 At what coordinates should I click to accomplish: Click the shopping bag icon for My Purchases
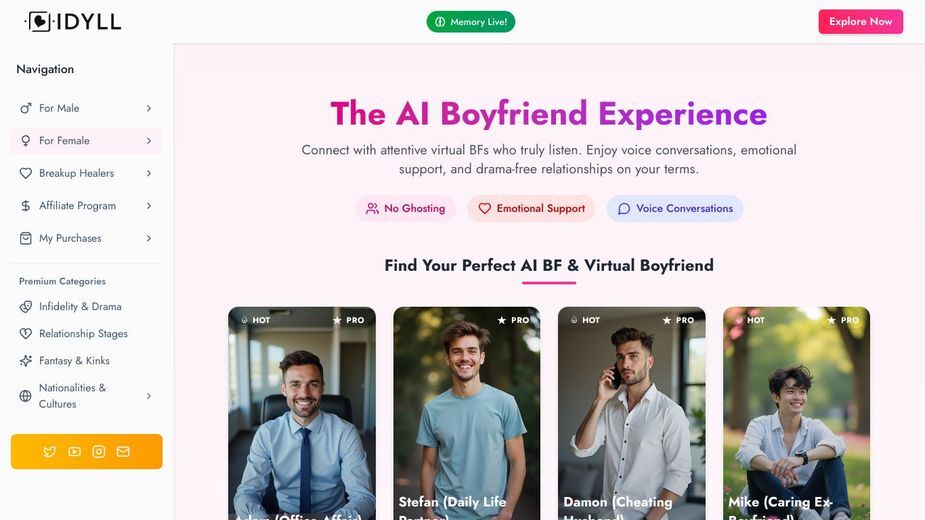click(x=25, y=238)
